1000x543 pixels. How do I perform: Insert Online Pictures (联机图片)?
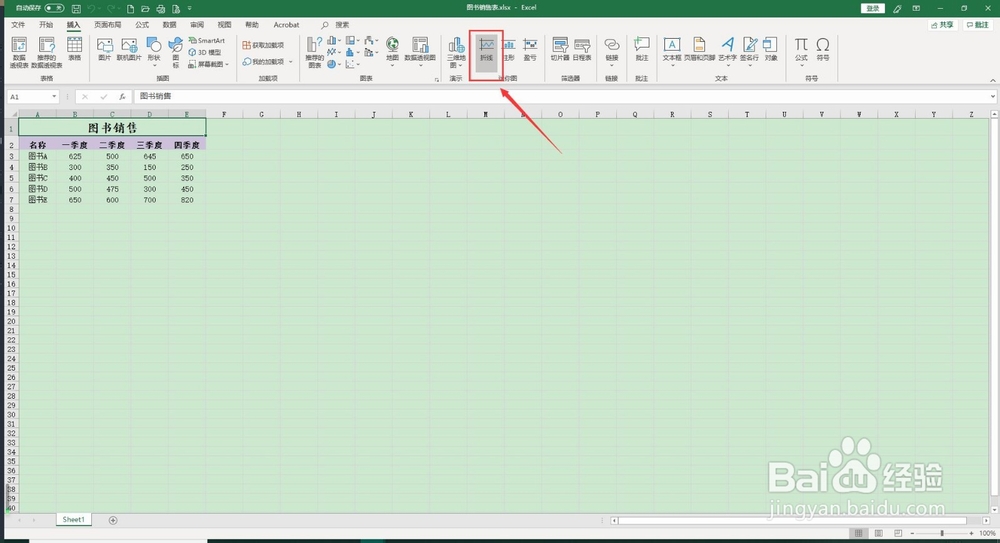coord(129,49)
